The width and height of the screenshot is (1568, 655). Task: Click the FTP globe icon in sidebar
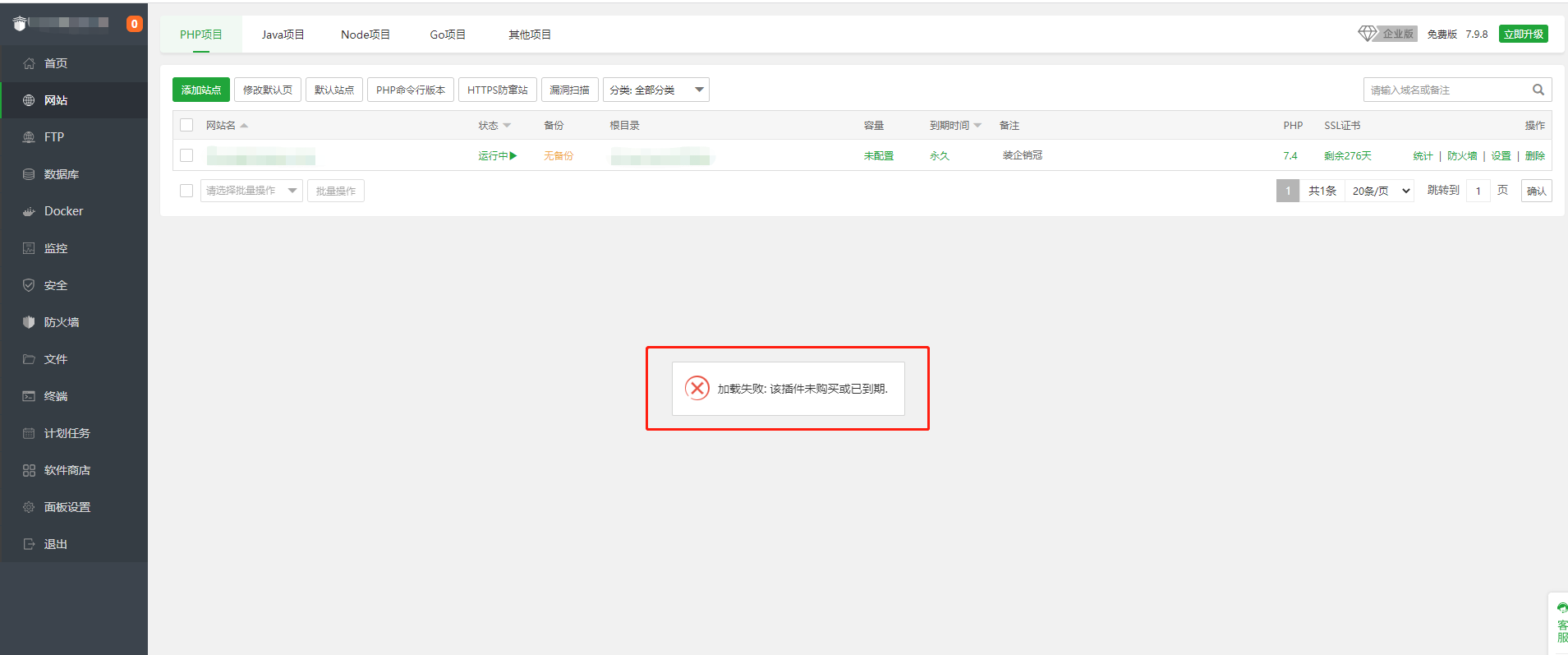29,137
